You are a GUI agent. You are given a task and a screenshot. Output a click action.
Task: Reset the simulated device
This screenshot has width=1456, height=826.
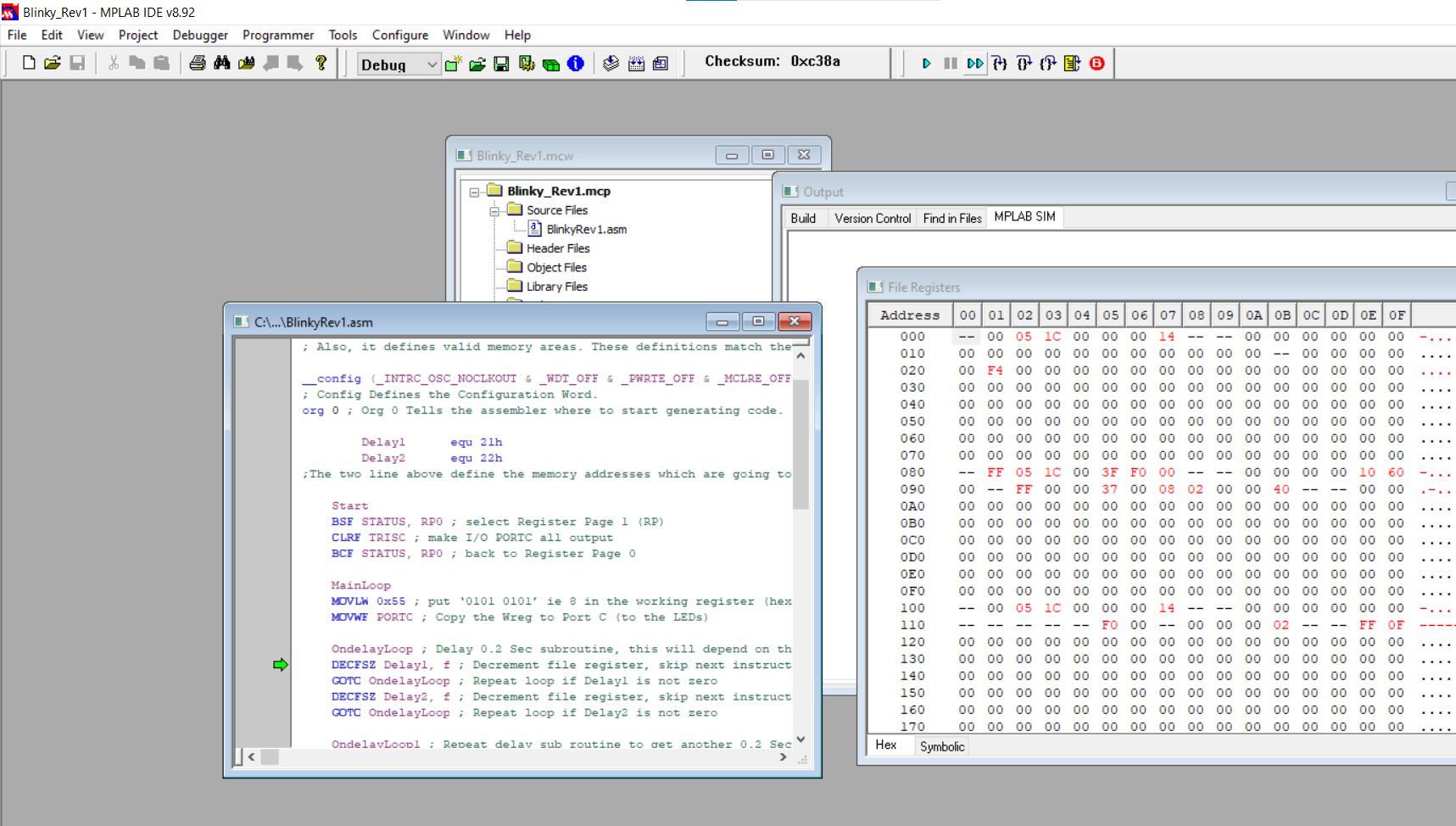[1071, 62]
